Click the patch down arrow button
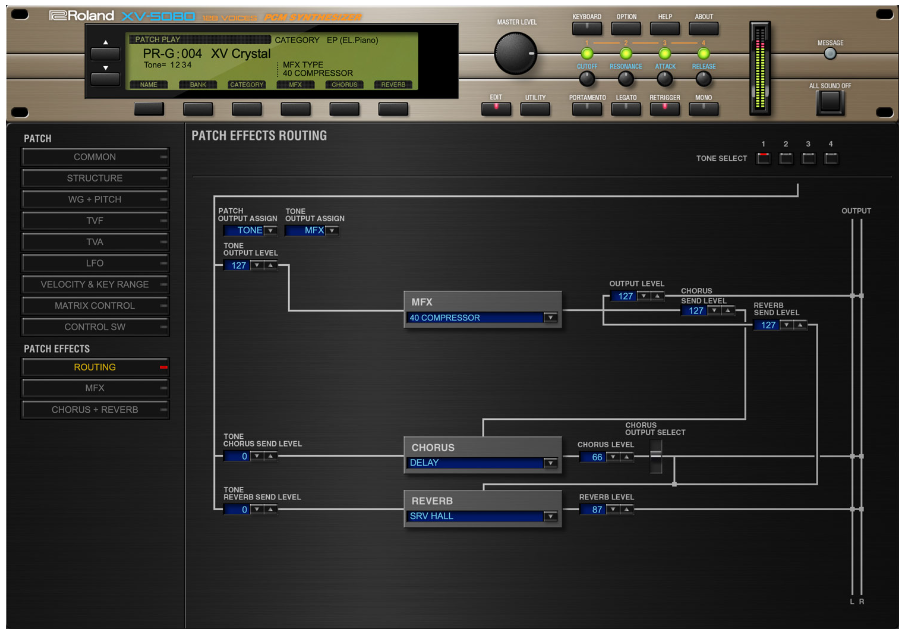910x644 pixels. coord(105,78)
